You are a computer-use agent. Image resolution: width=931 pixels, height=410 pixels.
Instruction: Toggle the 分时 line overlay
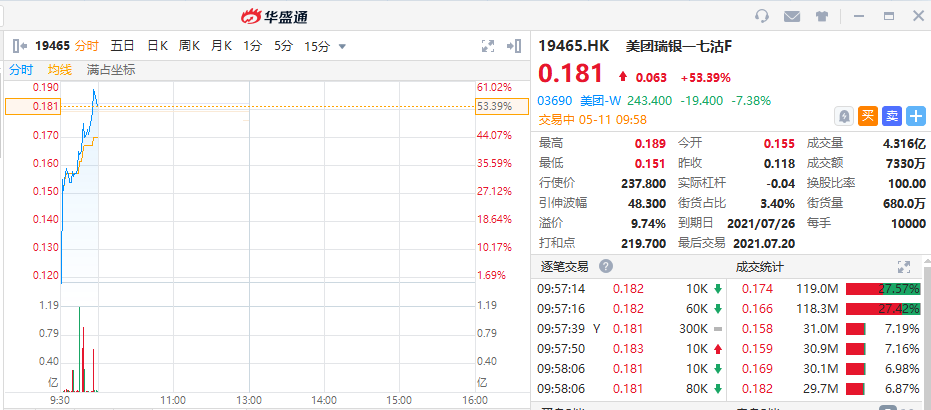pyautogui.click(x=21, y=69)
